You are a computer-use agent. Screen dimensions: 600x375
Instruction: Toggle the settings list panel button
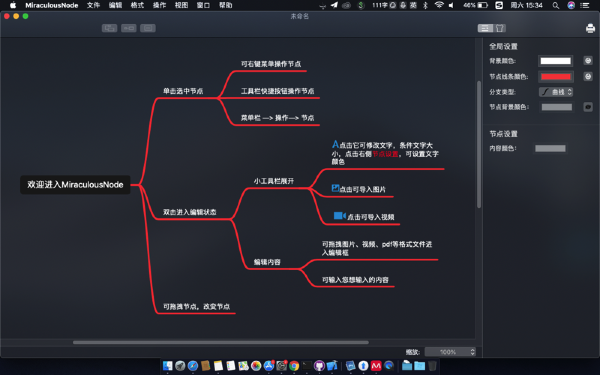click(x=485, y=28)
